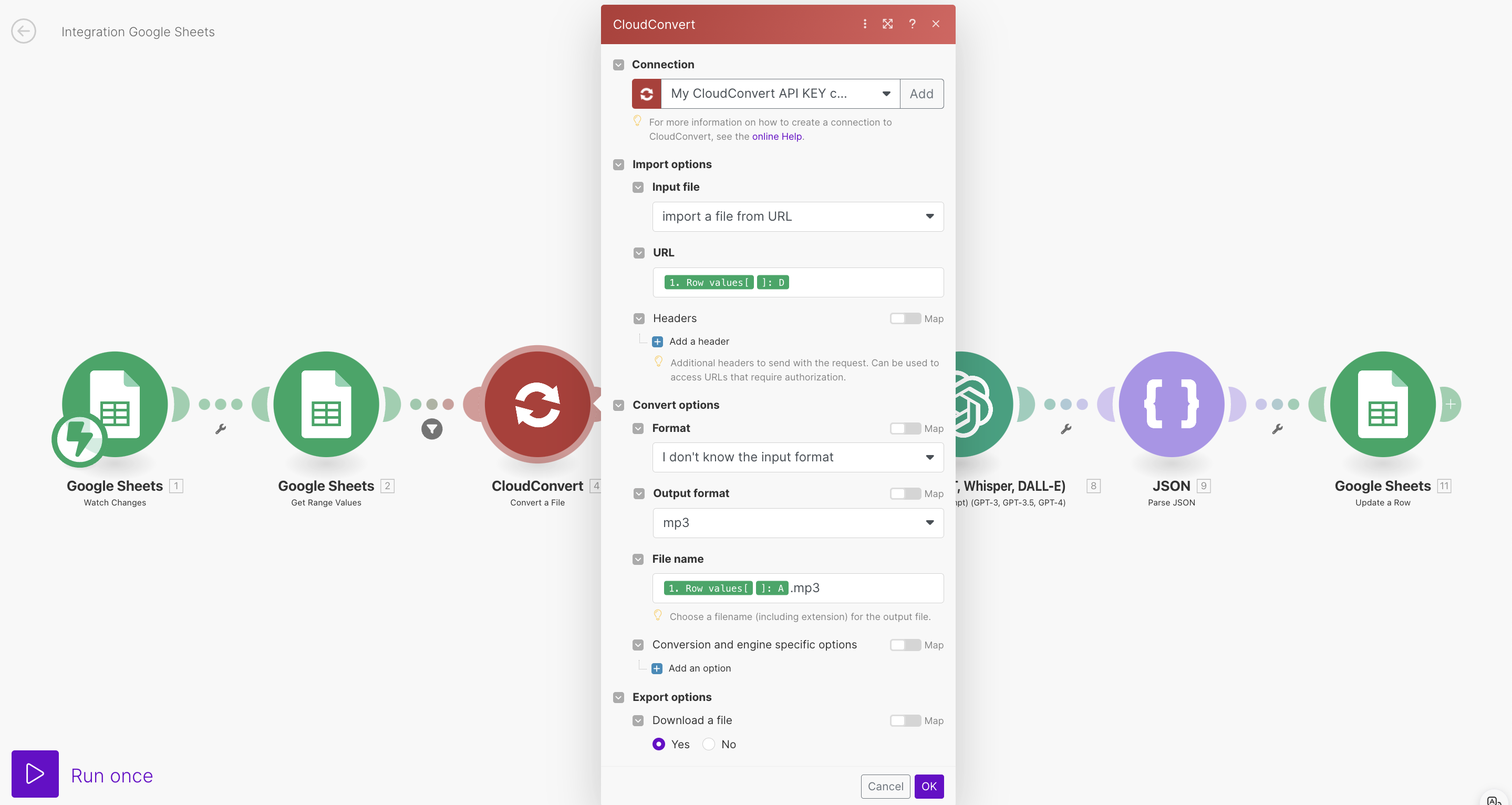Click Add an option
Image resolution: width=1512 pixels, height=805 pixels.
[x=700, y=668]
